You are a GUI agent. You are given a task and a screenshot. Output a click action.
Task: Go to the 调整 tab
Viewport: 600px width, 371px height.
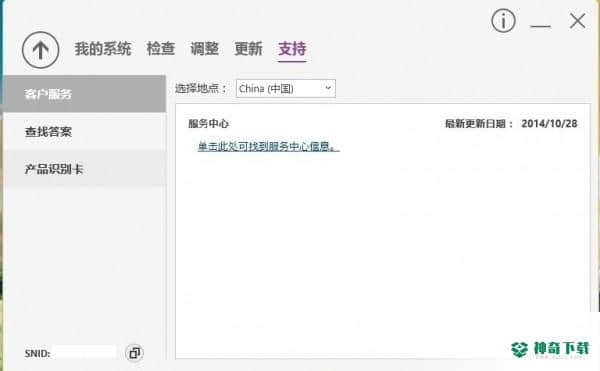[204, 49]
